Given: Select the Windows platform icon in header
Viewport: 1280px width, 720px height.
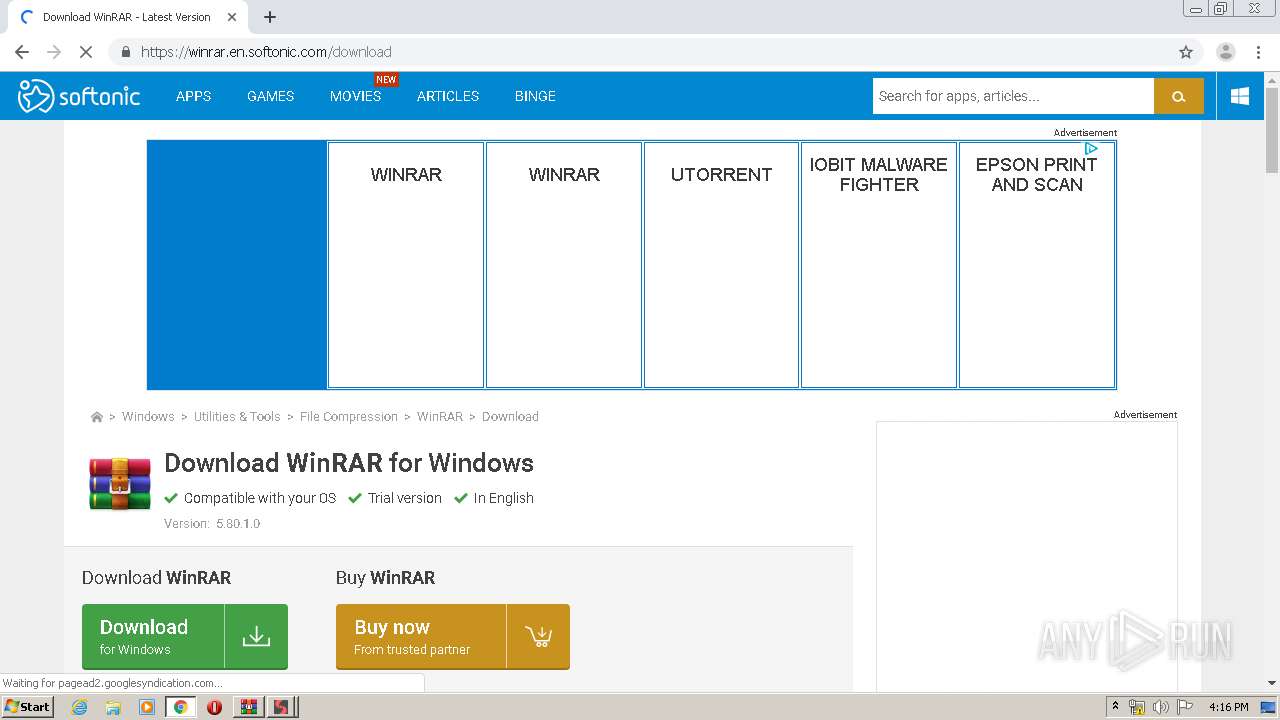Looking at the screenshot, I should pyautogui.click(x=1240, y=96).
